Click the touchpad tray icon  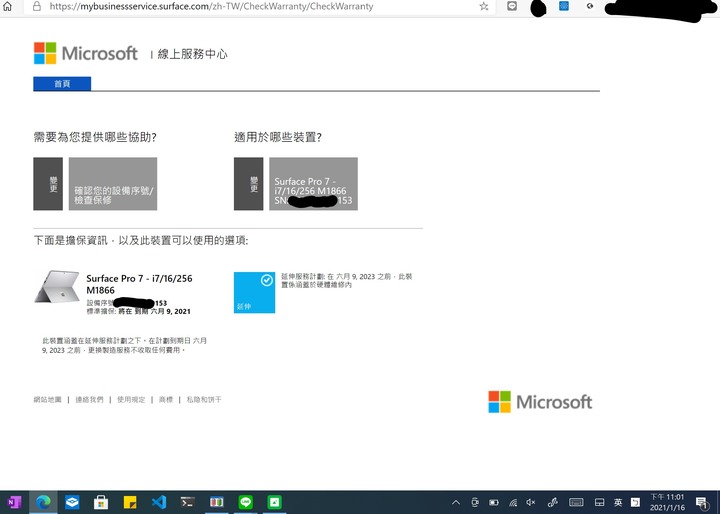point(599,503)
